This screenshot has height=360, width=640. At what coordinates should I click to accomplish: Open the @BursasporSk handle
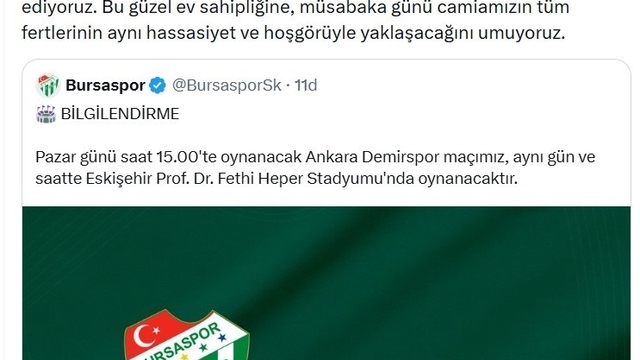(227, 85)
